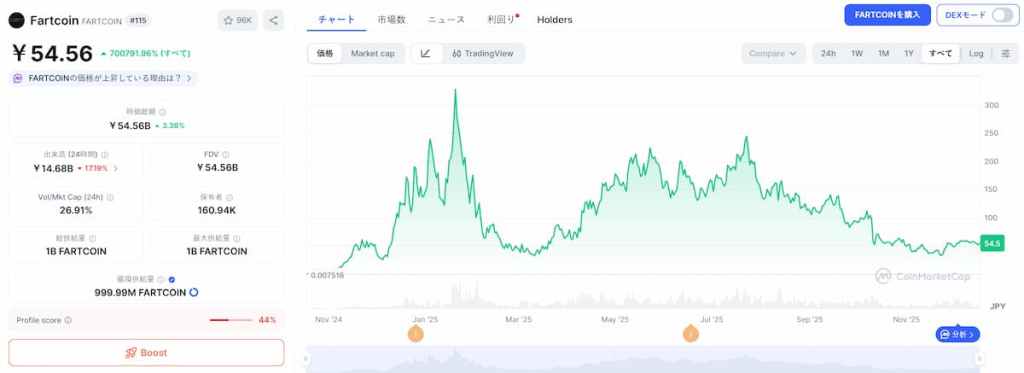The height and width of the screenshot is (373, 1024).
Task: Open the ニュース tab
Action: (447, 20)
